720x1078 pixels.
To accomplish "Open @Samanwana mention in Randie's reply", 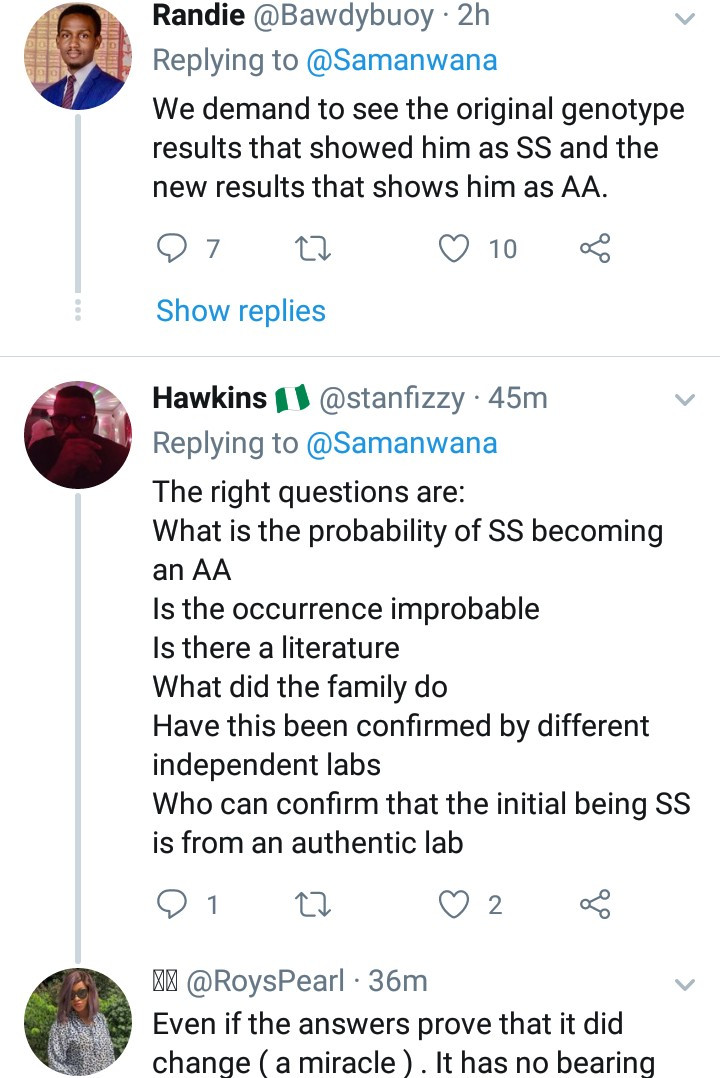I will 401,61.
